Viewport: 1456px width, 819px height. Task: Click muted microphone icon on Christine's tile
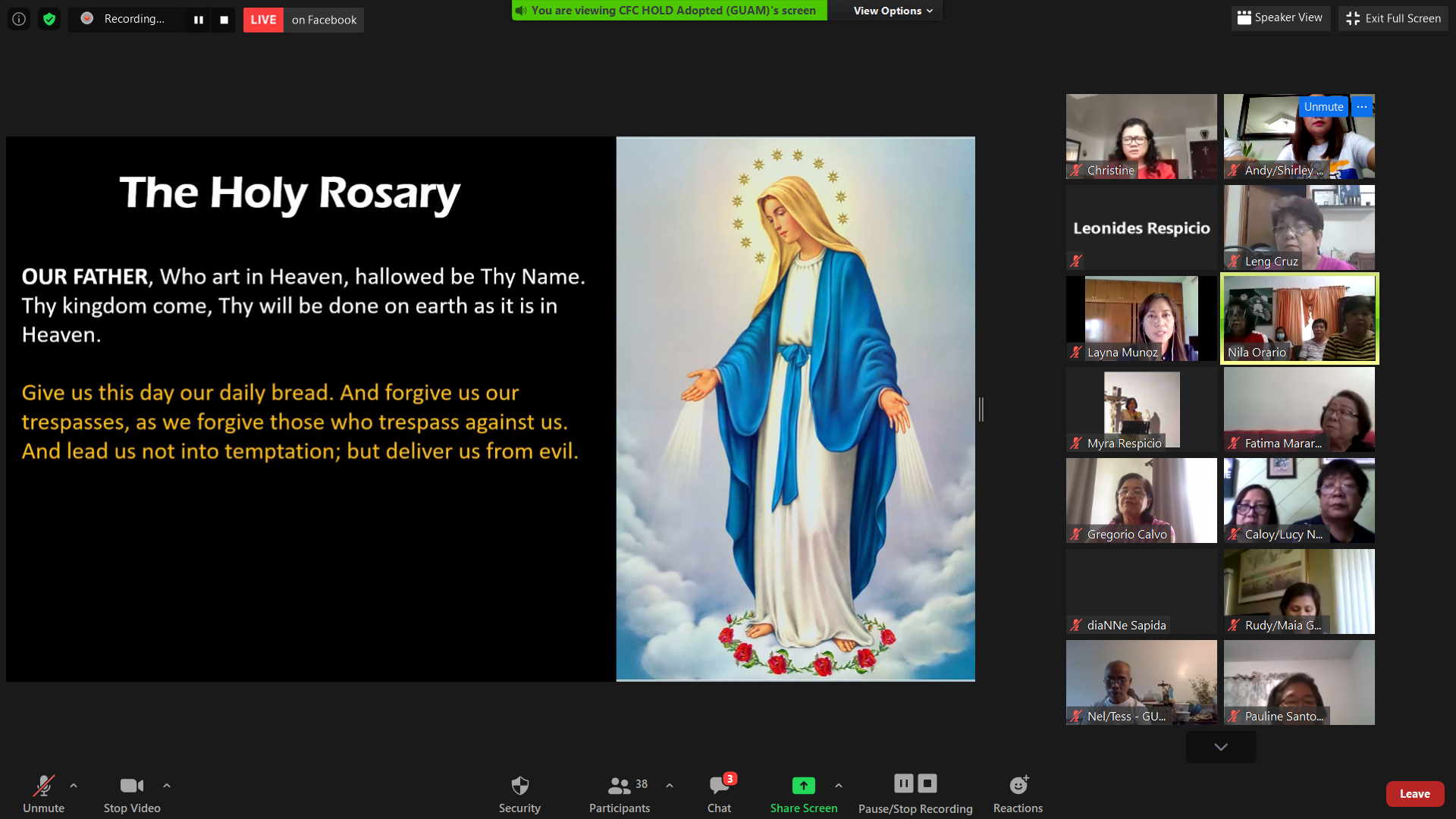(x=1076, y=171)
